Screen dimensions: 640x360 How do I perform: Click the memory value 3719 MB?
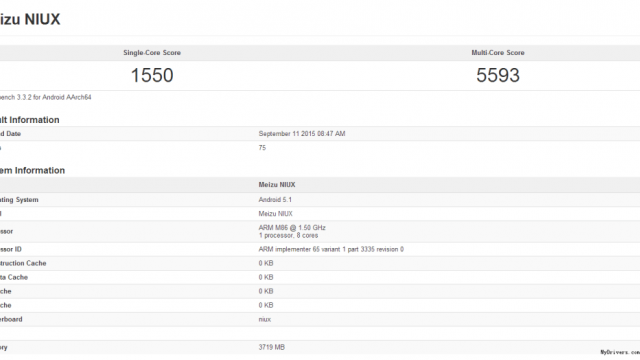(x=271, y=347)
